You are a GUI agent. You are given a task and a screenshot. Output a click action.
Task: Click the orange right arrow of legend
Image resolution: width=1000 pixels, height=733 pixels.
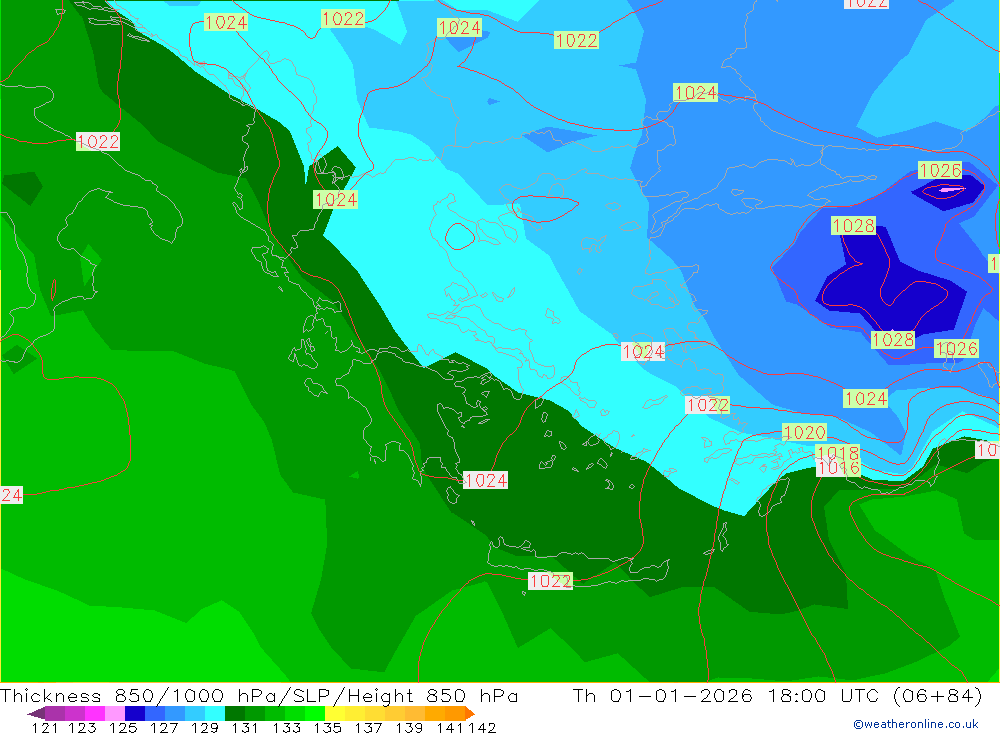[470, 713]
